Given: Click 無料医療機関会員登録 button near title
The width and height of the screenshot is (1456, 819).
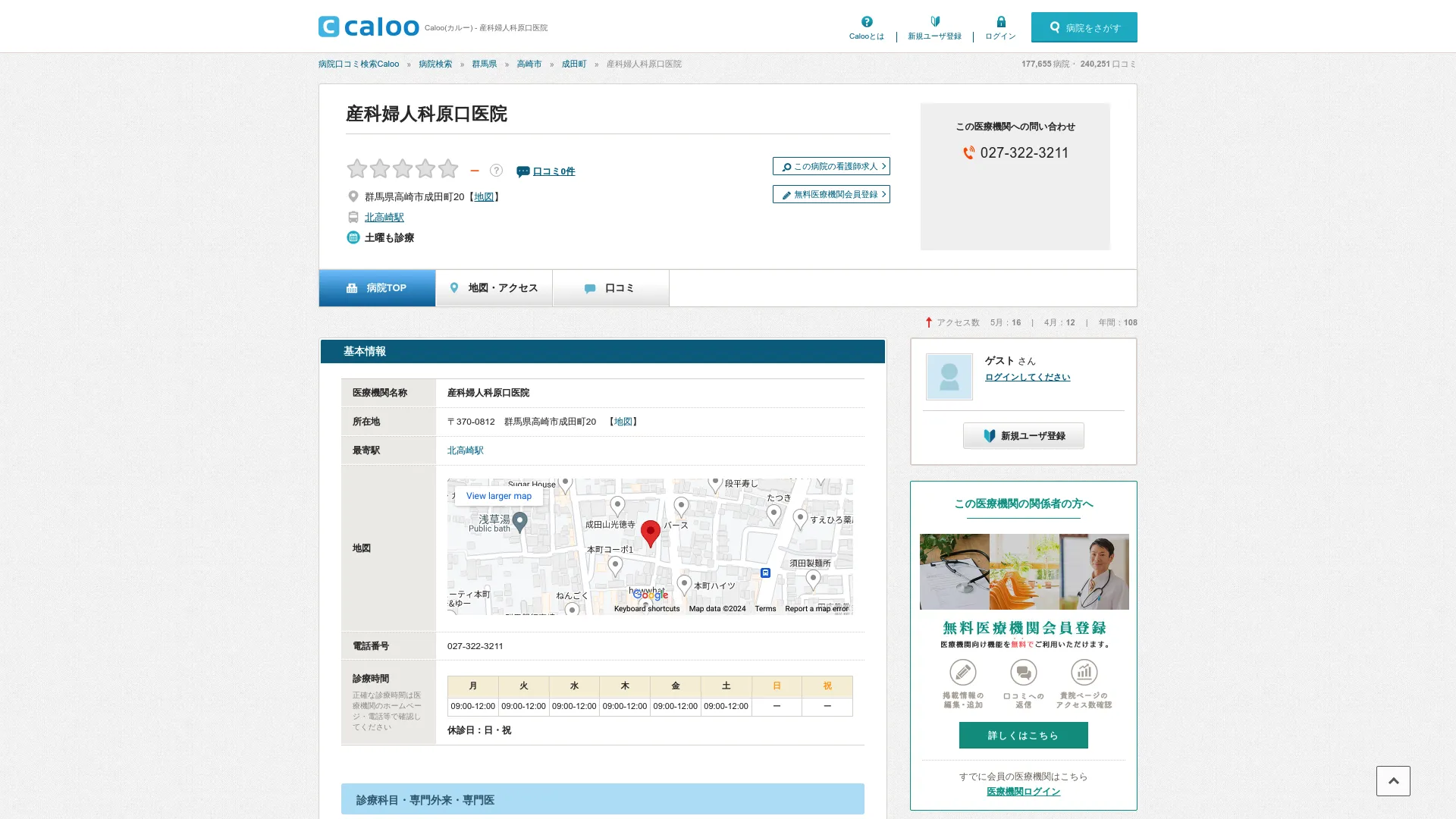Looking at the screenshot, I should point(831,194).
